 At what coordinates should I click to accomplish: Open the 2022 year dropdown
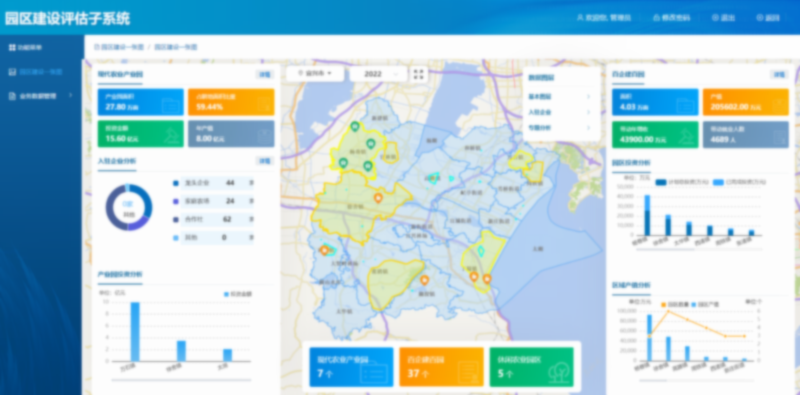point(378,74)
